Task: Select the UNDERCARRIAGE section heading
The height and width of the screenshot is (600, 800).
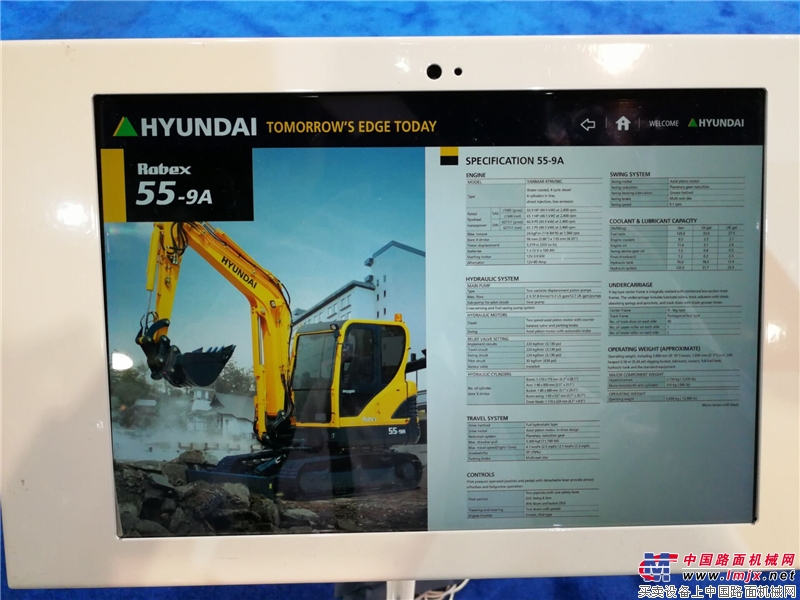Action: tap(631, 285)
